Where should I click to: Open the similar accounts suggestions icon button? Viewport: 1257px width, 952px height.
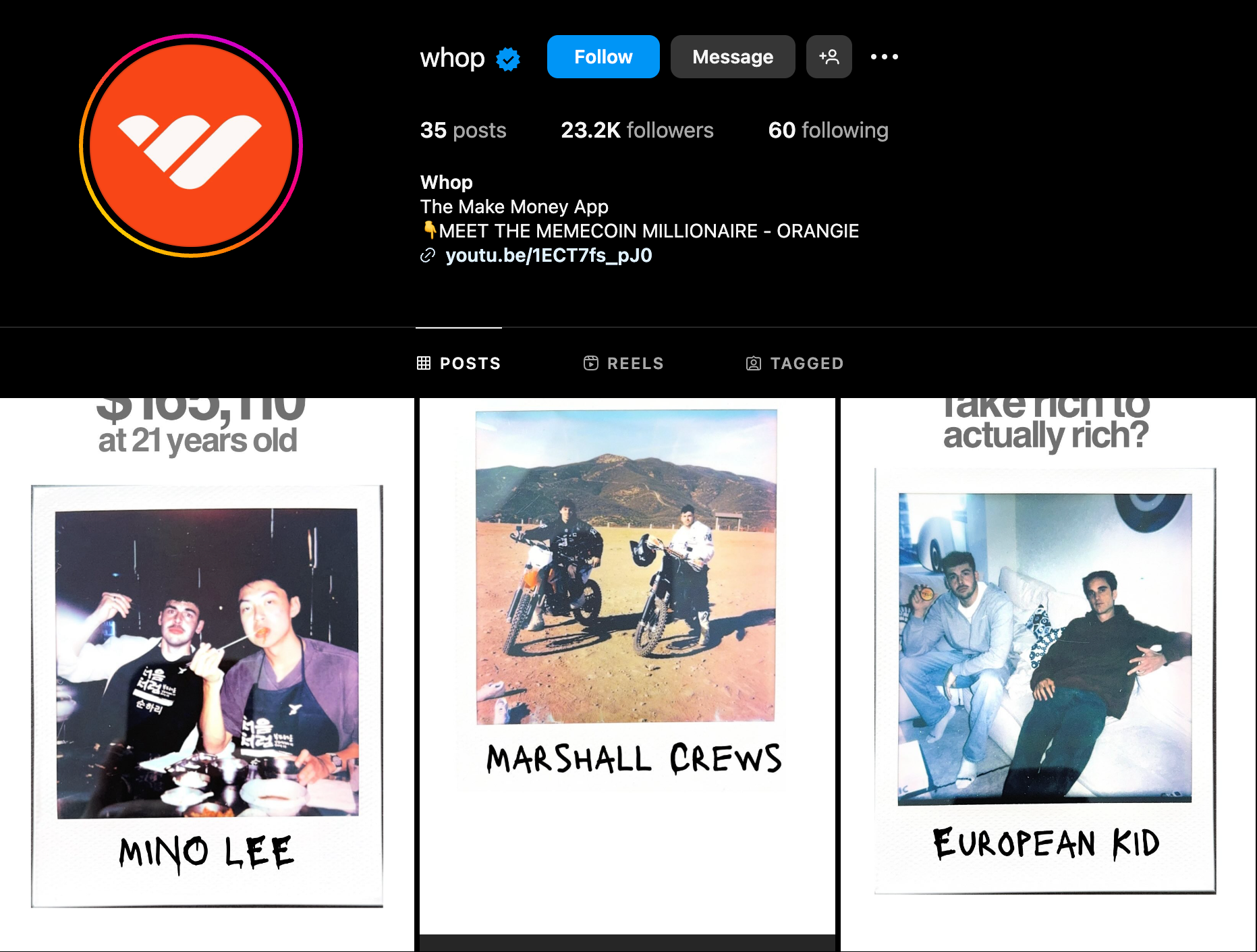[829, 57]
